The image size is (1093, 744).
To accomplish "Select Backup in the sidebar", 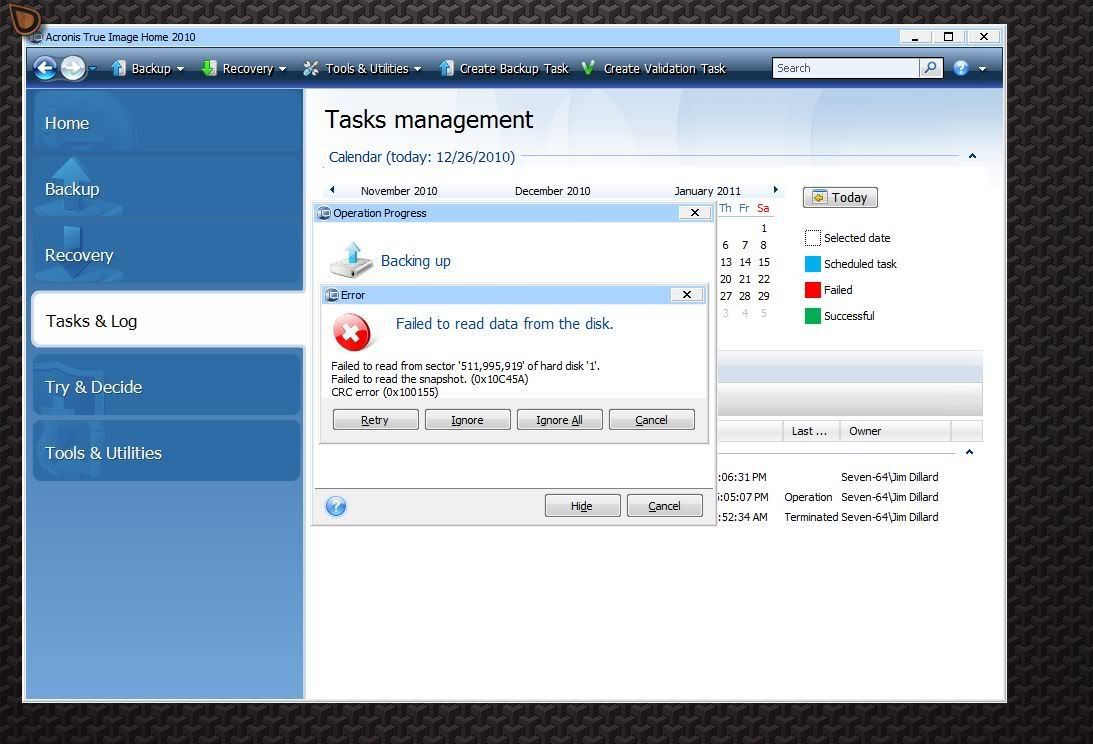I will click(x=166, y=189).
